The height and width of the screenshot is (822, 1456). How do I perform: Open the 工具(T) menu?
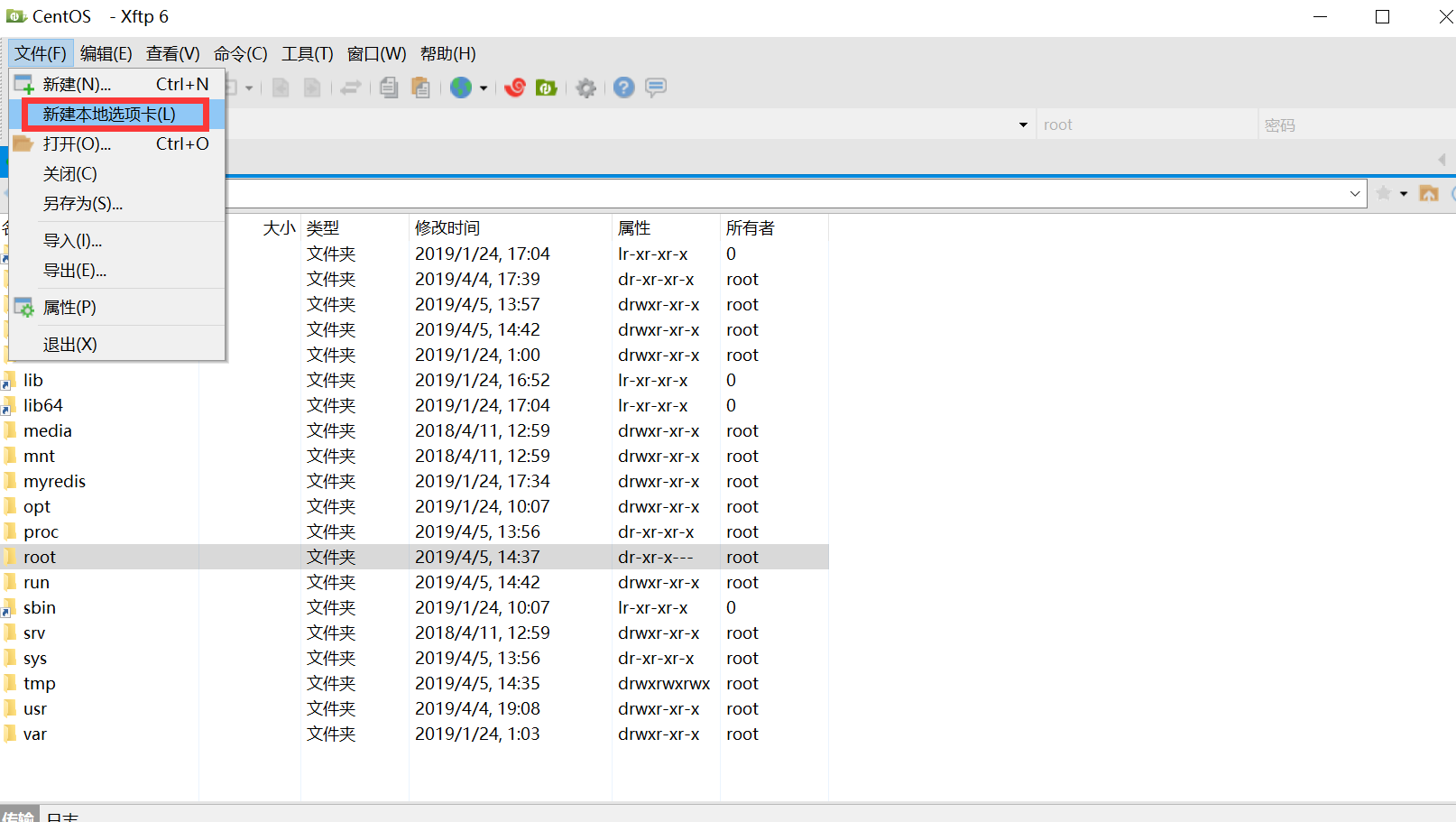coord(308,53)
